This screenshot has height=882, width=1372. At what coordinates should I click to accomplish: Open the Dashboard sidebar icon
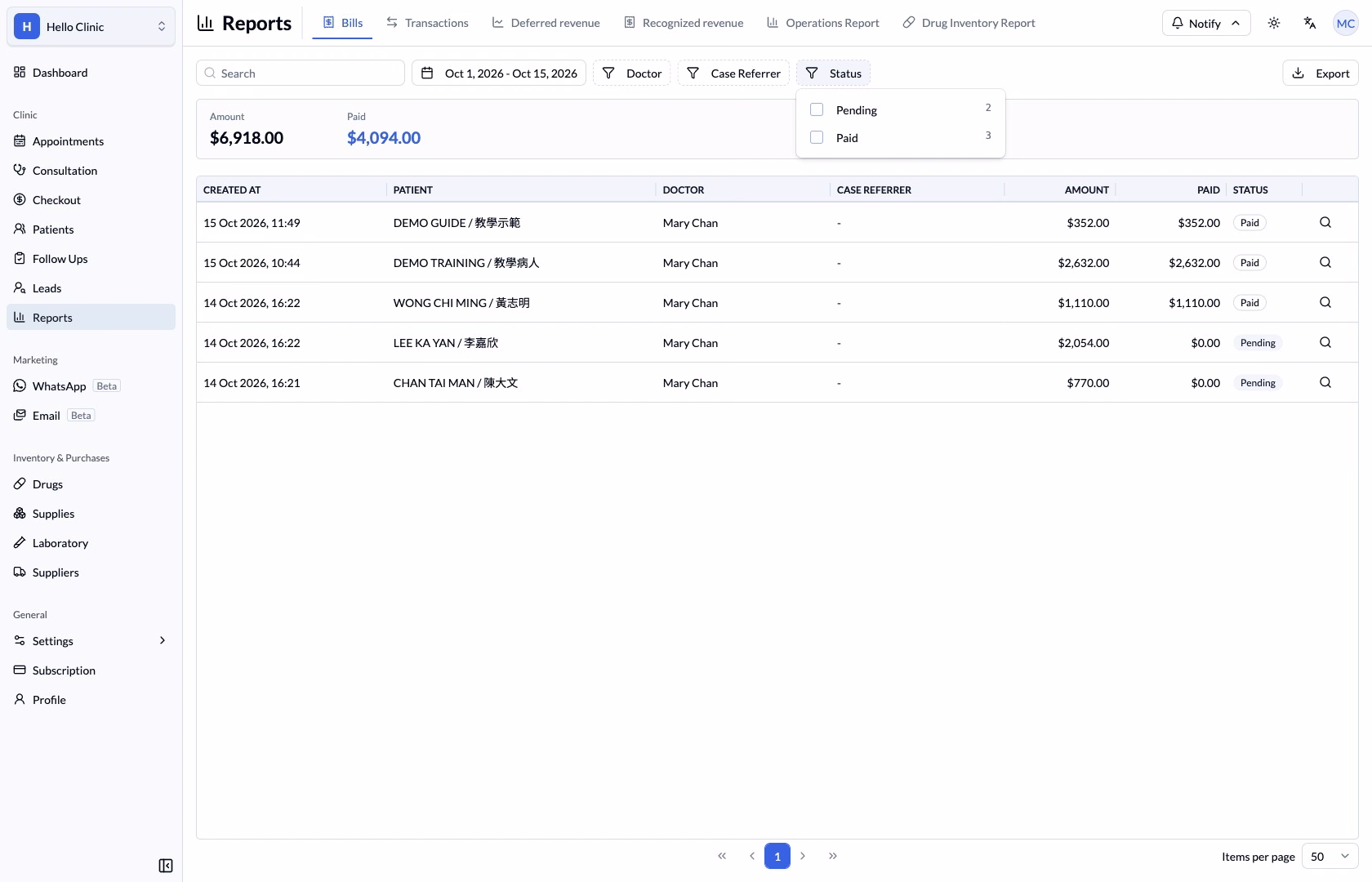pyautogui.click(x=20, y=73)
